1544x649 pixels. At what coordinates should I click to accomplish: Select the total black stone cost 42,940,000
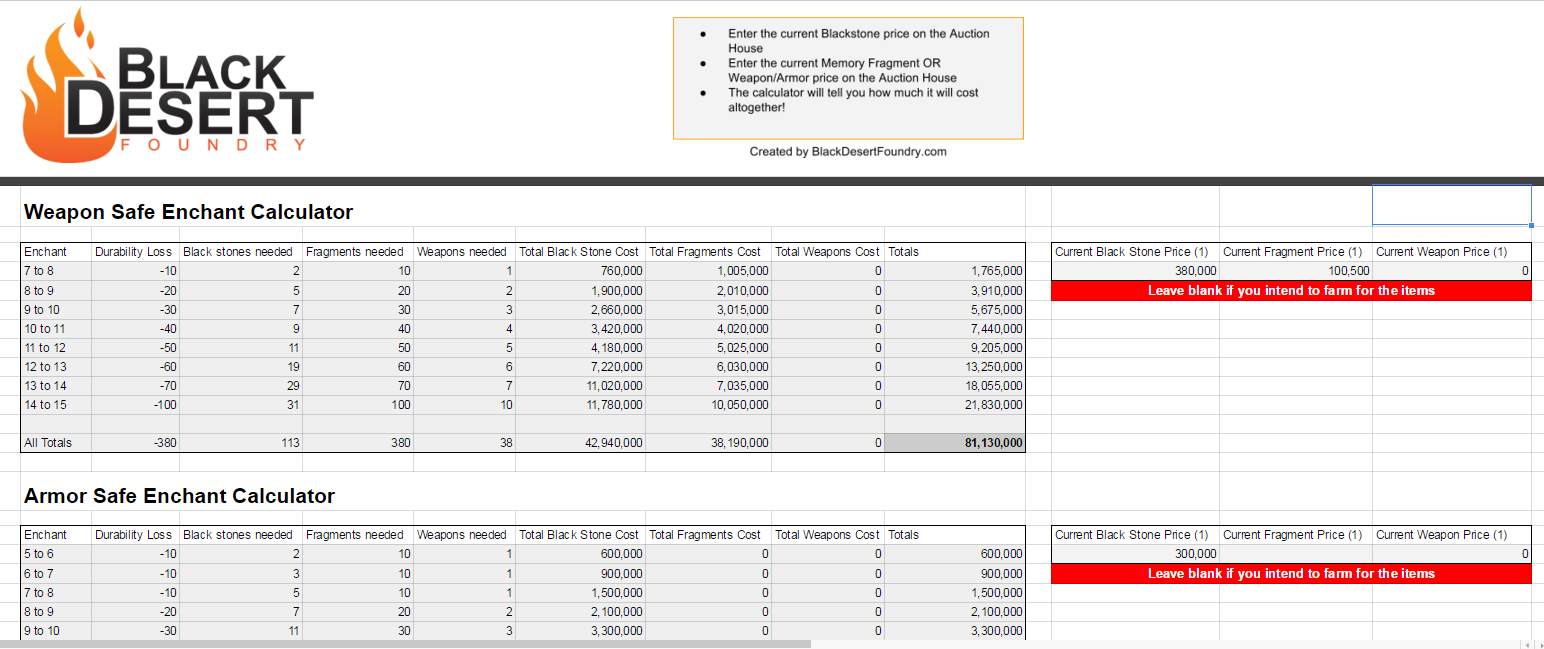pyautogui.click(x=581, y=443)
